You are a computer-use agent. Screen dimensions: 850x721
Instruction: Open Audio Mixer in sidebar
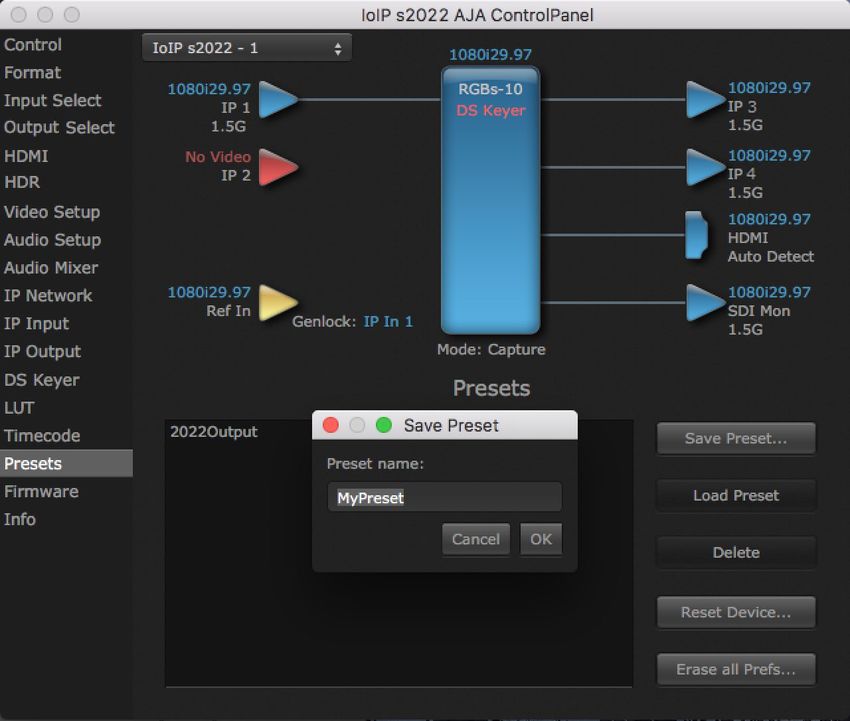click(51, 268)
